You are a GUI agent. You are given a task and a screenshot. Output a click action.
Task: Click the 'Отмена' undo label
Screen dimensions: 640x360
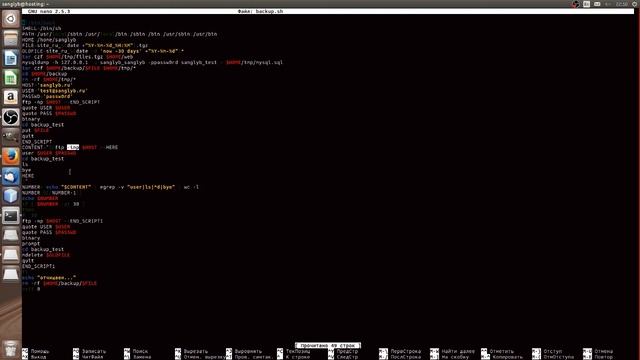click(x=604, y=351)
